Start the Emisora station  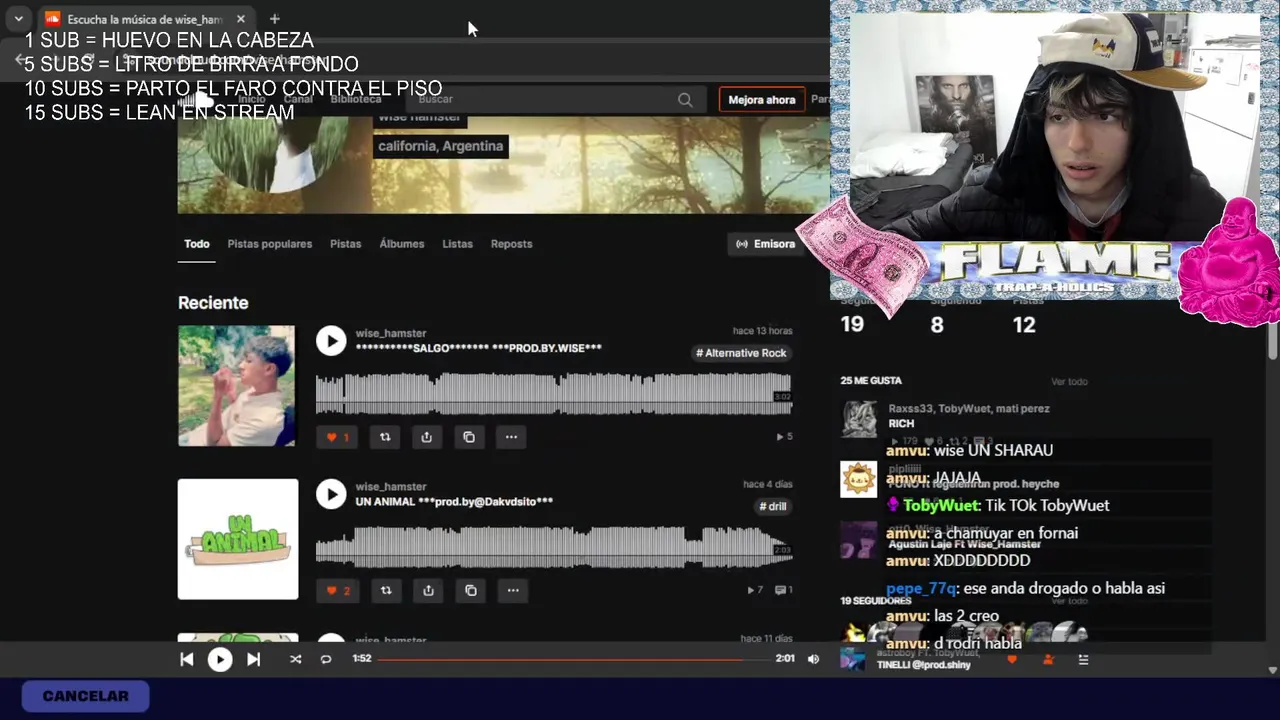(x=766, y=244)
